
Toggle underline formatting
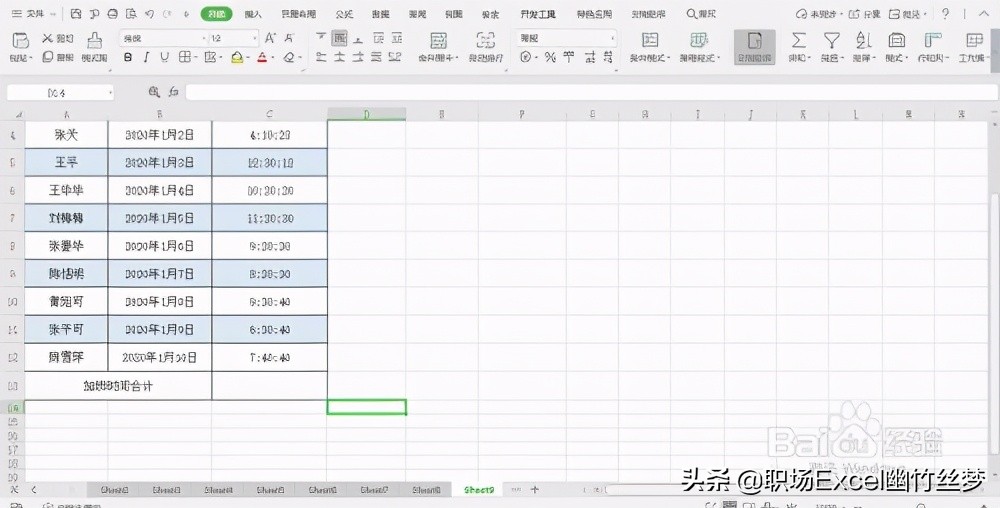click(165, 57)
